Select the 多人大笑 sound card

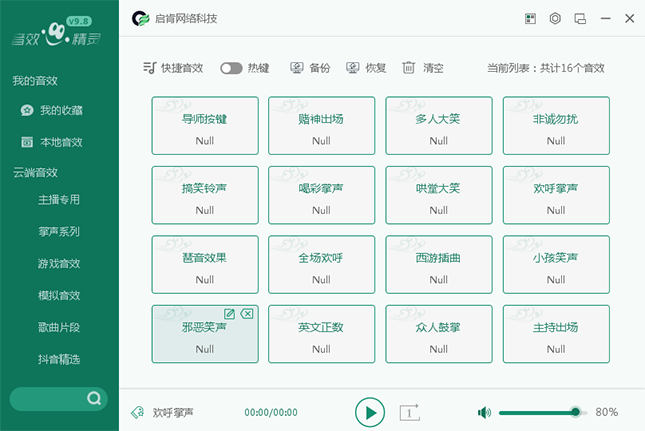(x=439, y=126)
